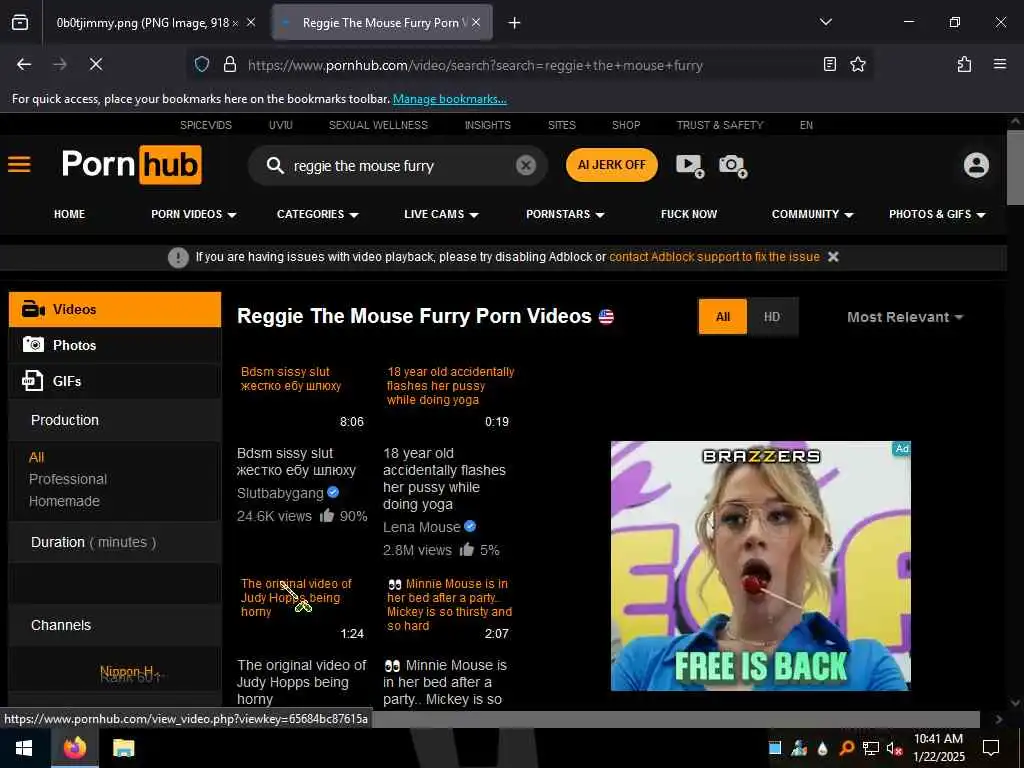
Task: Click the page vertical scrollbar thumb
Action: click(x=1015, y=168)
